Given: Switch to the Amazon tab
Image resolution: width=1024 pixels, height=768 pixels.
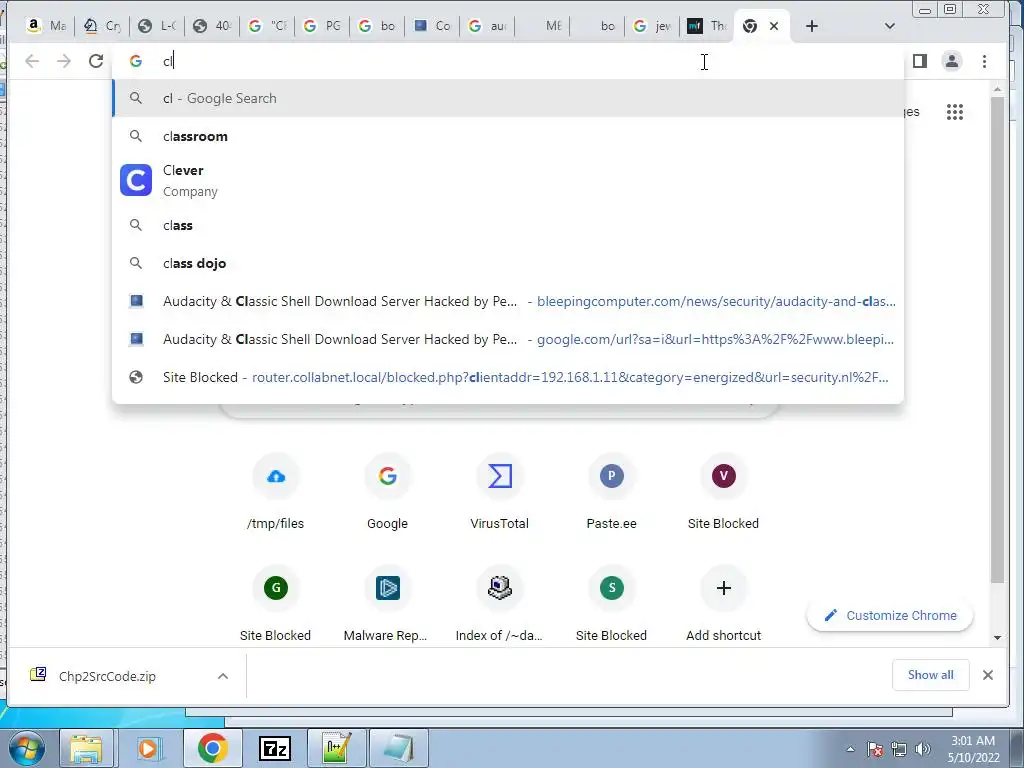Looking at the screenshot, I should pos(46,26).
